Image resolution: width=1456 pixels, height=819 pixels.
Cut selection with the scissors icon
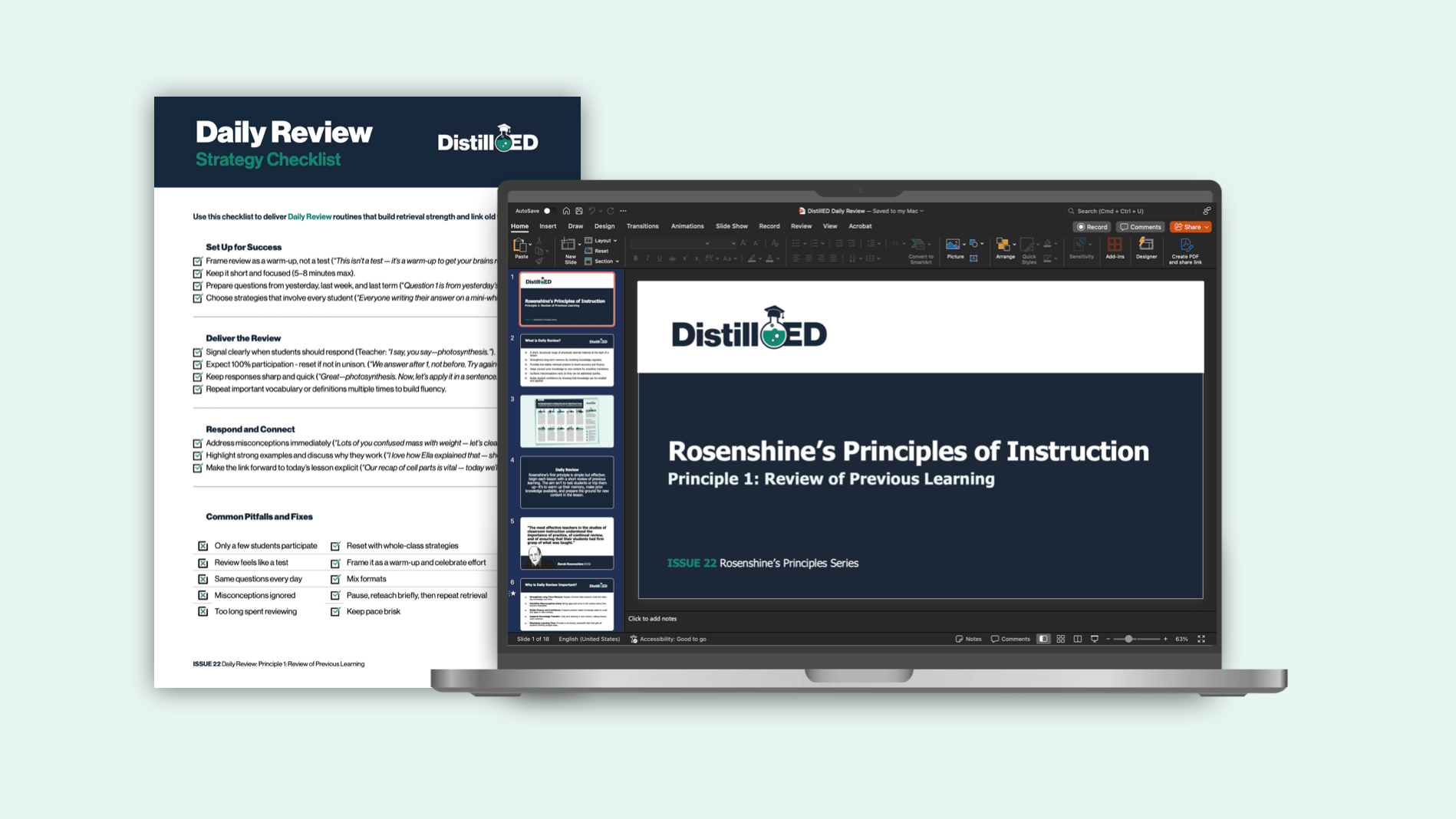click(540, 242)
